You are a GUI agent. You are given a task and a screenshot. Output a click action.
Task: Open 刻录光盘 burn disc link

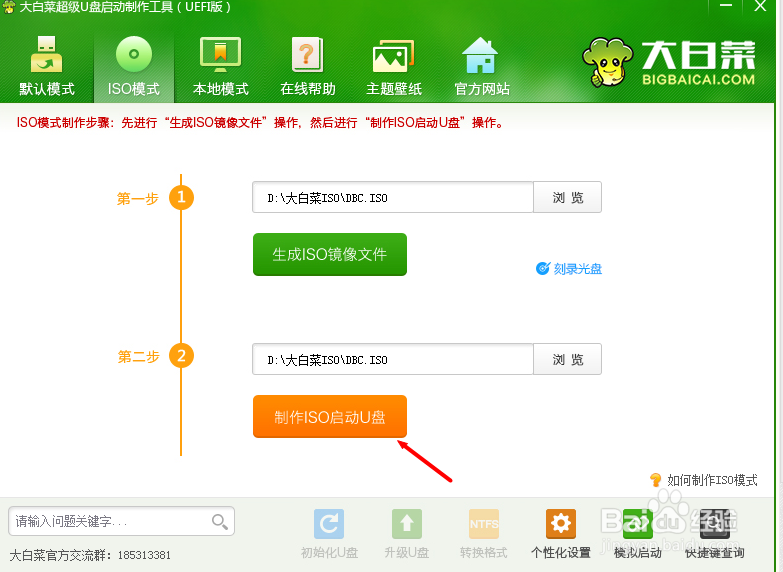(569, 269)
